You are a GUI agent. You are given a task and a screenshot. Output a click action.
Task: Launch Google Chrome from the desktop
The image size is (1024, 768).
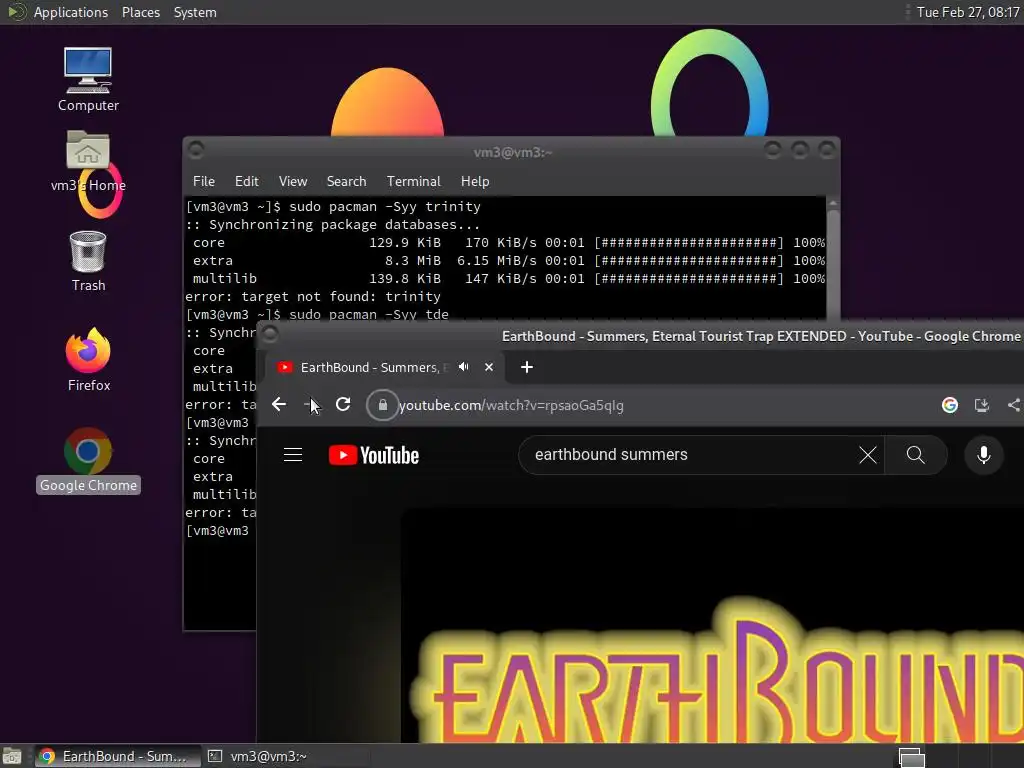click(88, 460)
